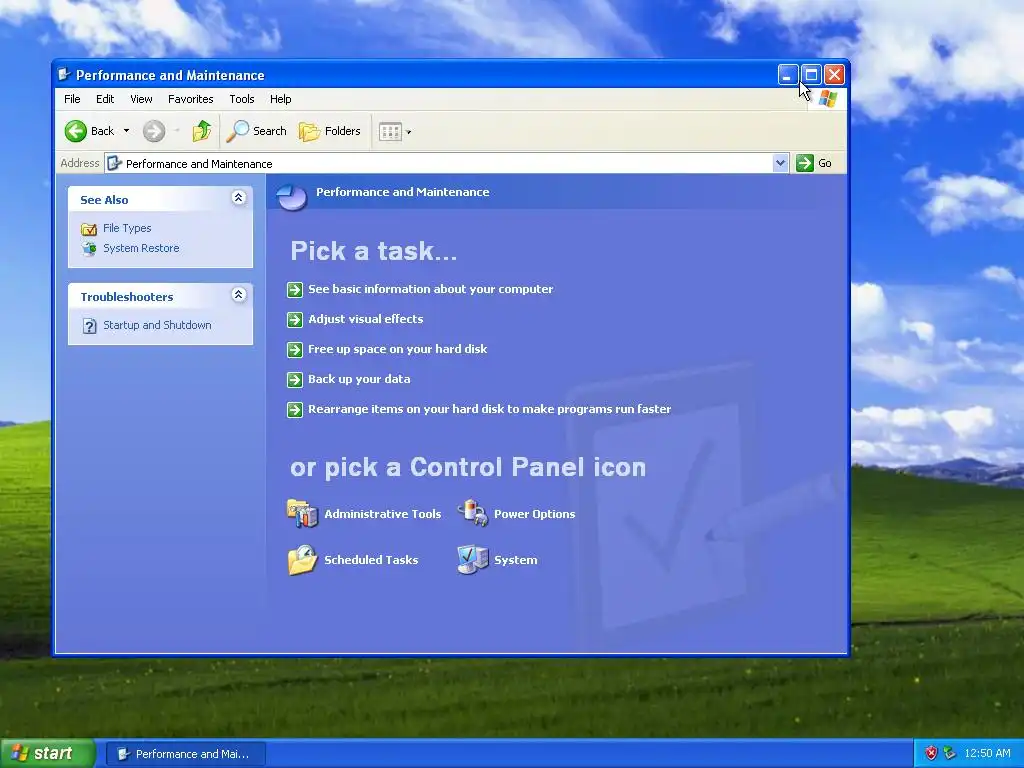The image size is (1024, 768).
Task: Click the Scheduled Tasks label
Action: point(371,560)
